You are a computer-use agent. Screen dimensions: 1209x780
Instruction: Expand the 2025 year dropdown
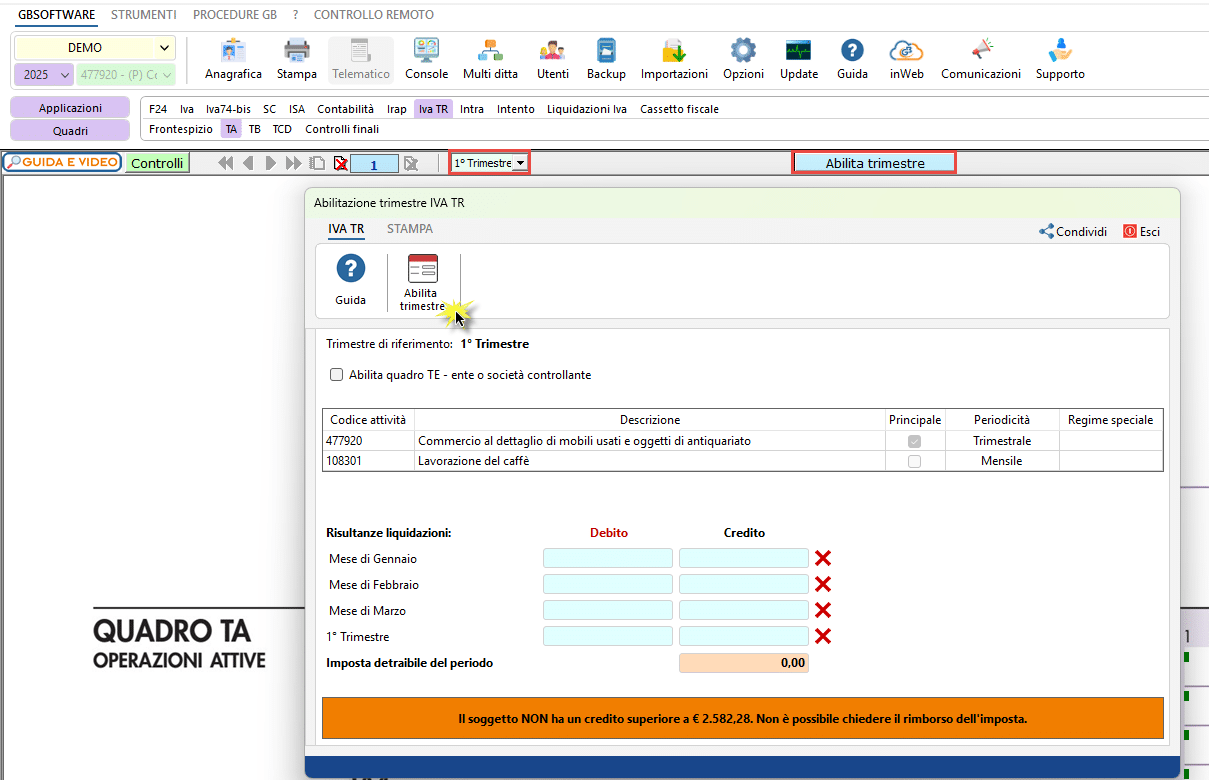click(44, 74)
